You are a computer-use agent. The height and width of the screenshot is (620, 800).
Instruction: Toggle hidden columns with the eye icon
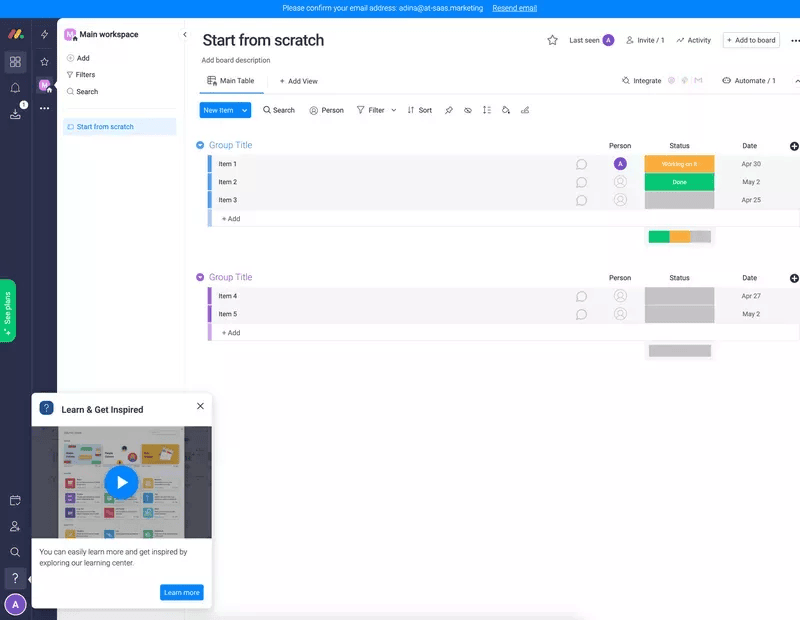pyautogui.click(x=467, y=110)
